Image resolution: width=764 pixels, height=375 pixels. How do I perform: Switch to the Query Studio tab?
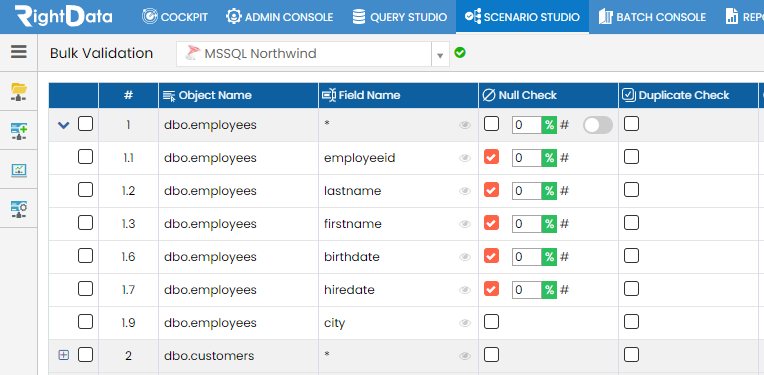(x=400, y=17)
